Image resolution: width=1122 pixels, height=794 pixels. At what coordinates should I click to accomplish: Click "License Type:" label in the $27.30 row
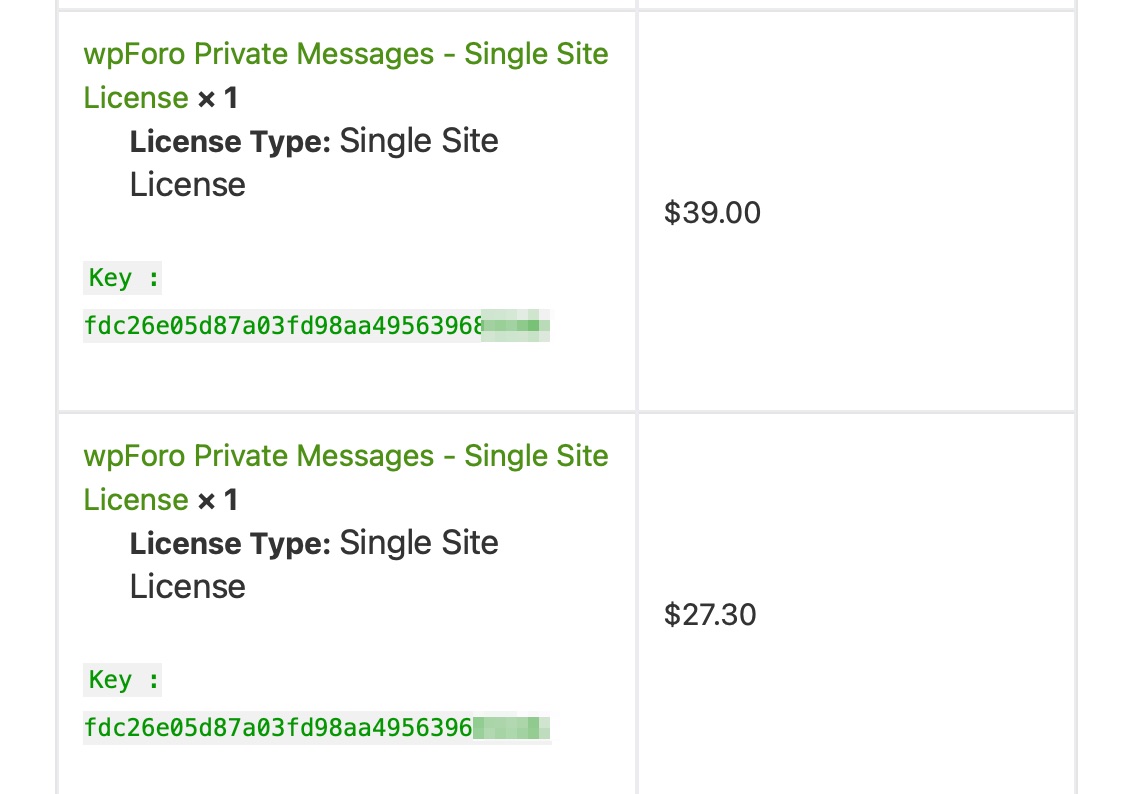click(x=230, y=544)
